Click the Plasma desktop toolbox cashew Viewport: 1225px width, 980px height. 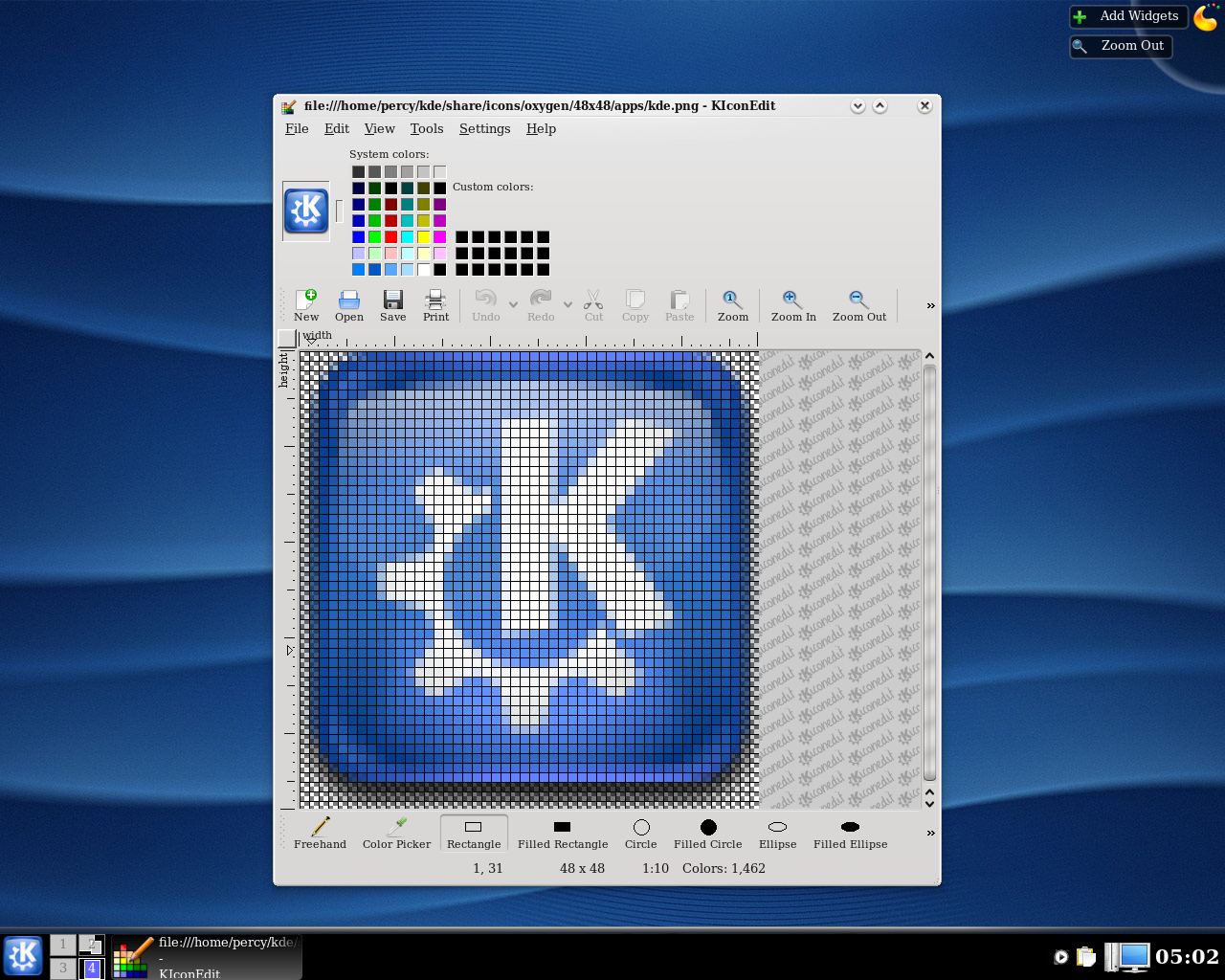pos(1208,17)
